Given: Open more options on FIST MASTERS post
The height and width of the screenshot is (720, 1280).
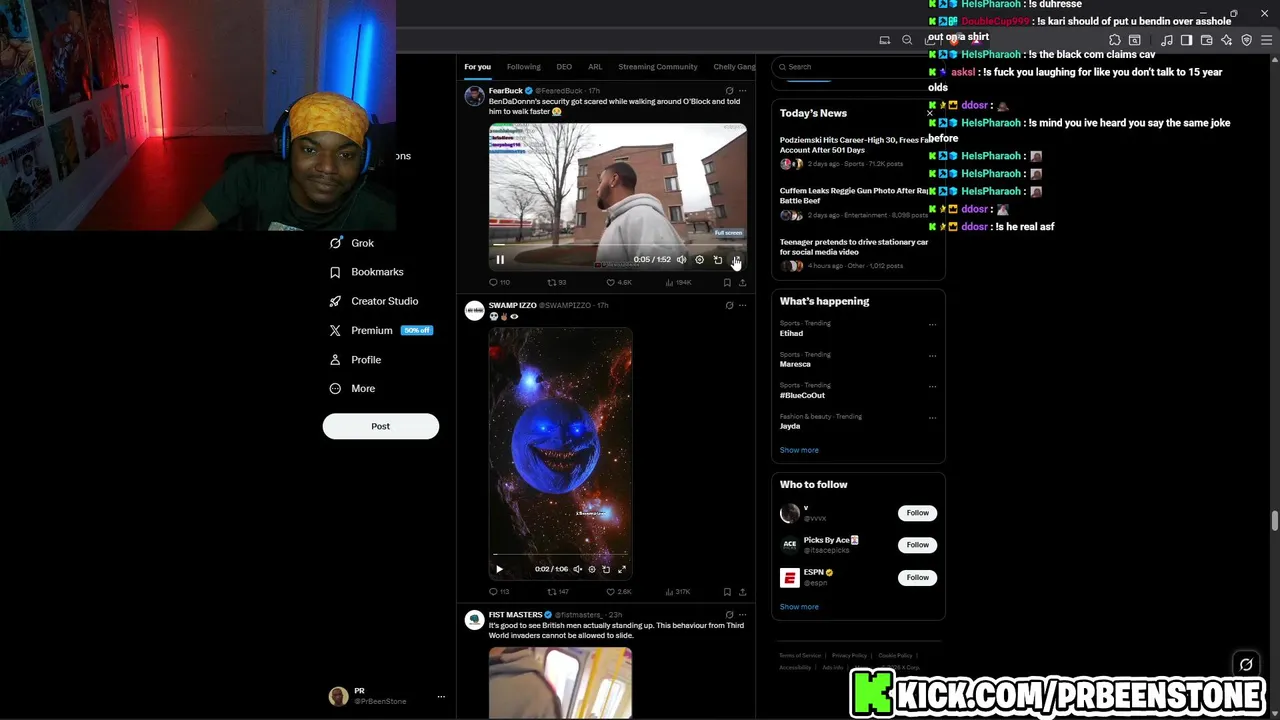Looking at the screenshot, I should tap(742, 615).
